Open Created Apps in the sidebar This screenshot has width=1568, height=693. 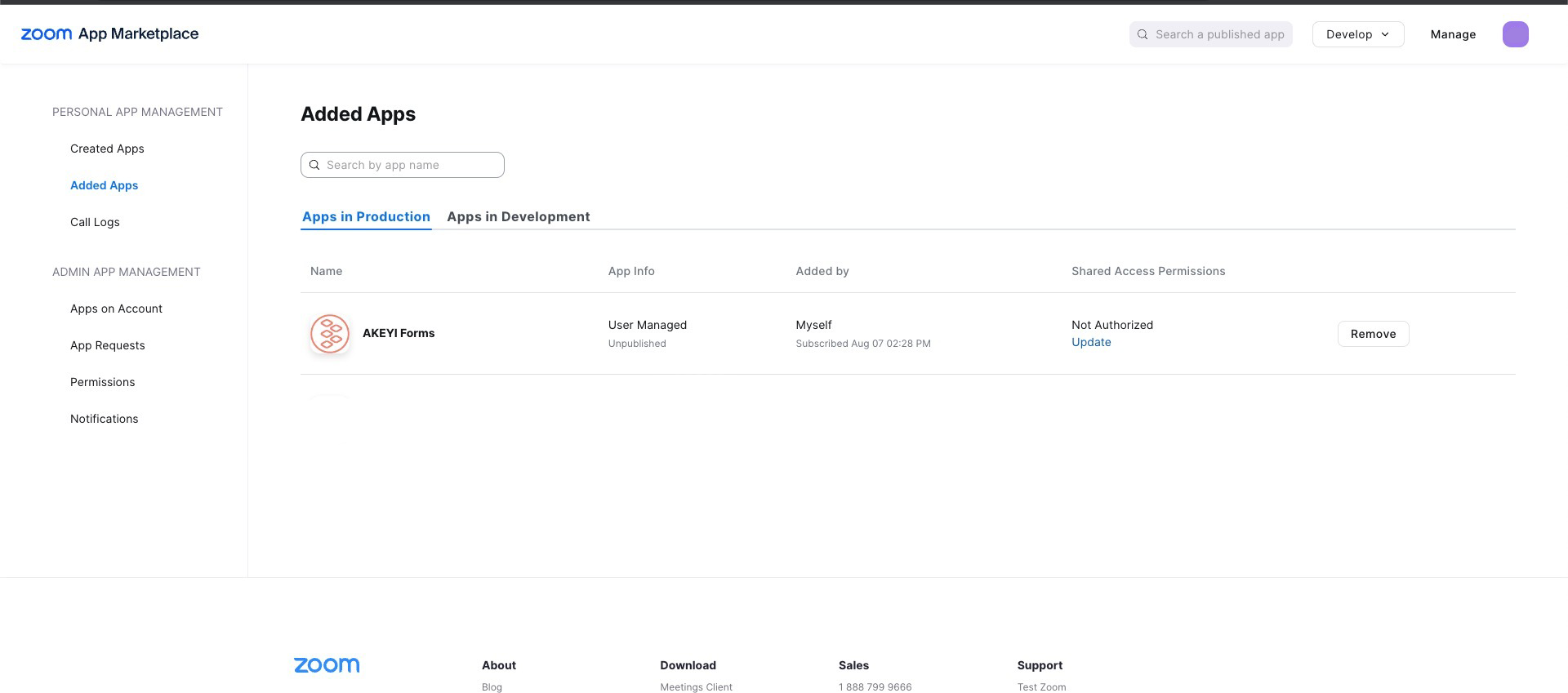pyautogui.click(x=107, y=149)
